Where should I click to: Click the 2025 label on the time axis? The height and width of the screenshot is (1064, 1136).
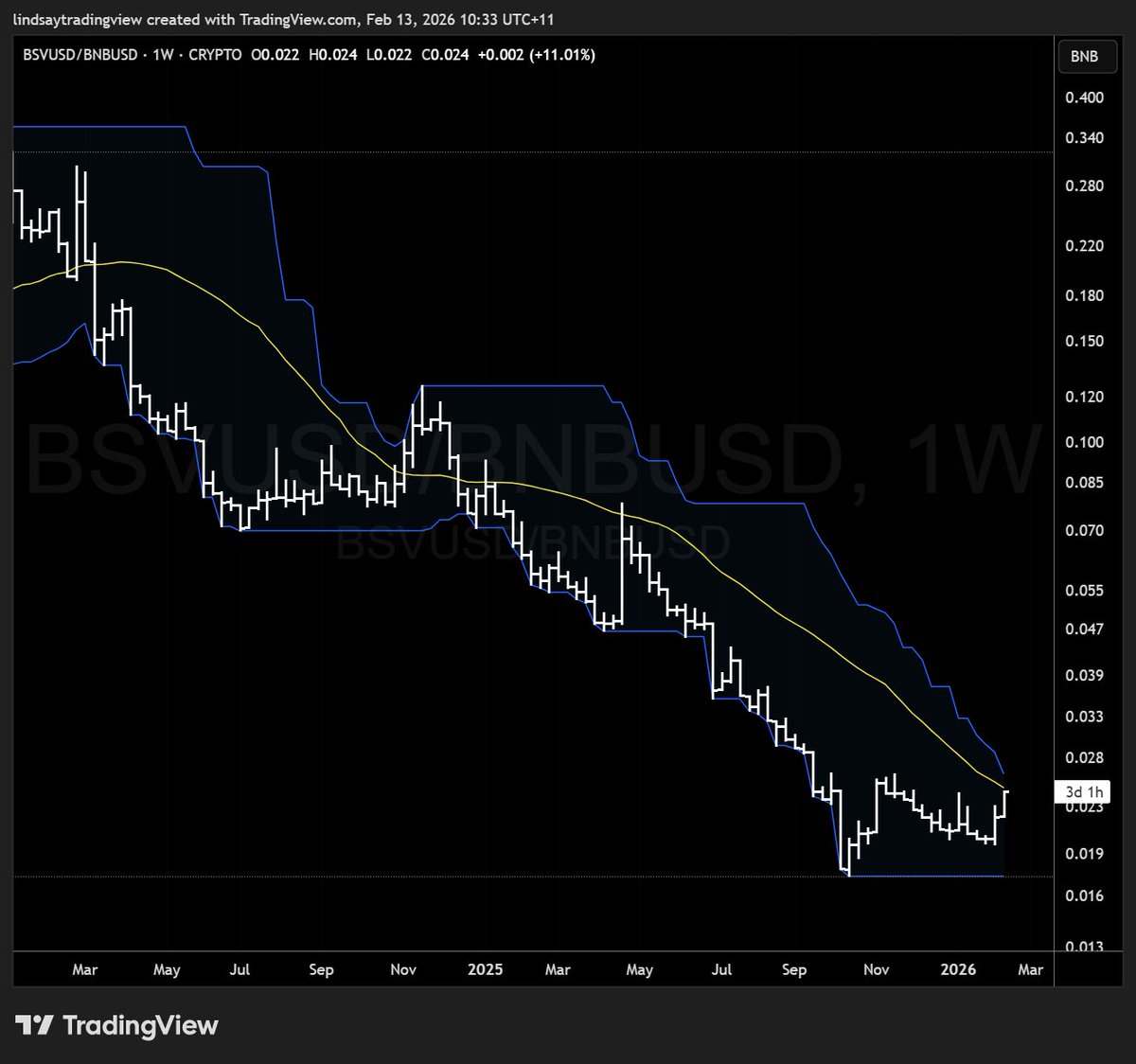pyautogui.click(x=485, y=969)
